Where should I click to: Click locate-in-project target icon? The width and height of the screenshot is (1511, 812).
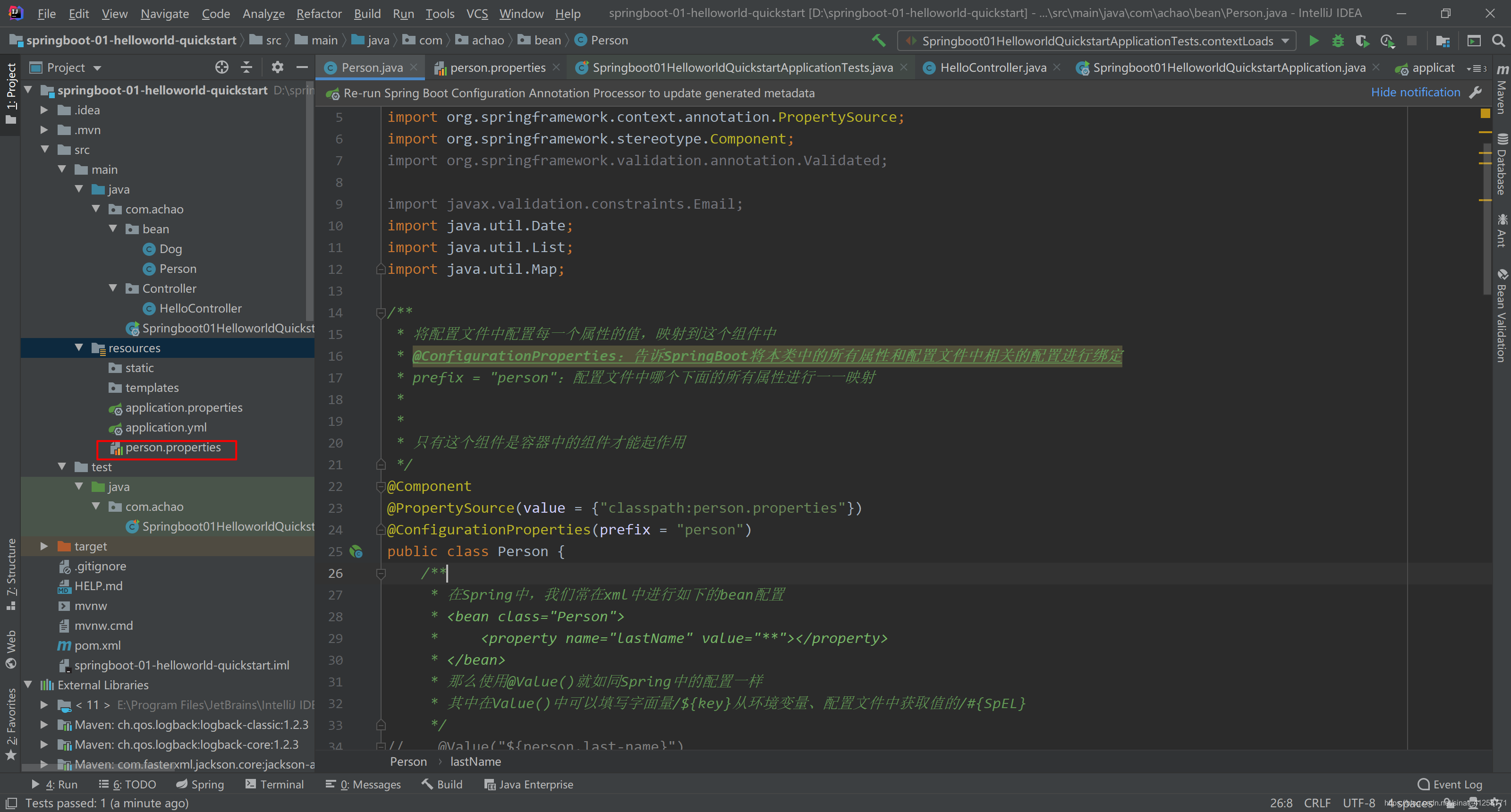pyautogui.click(x=221, y=68)
